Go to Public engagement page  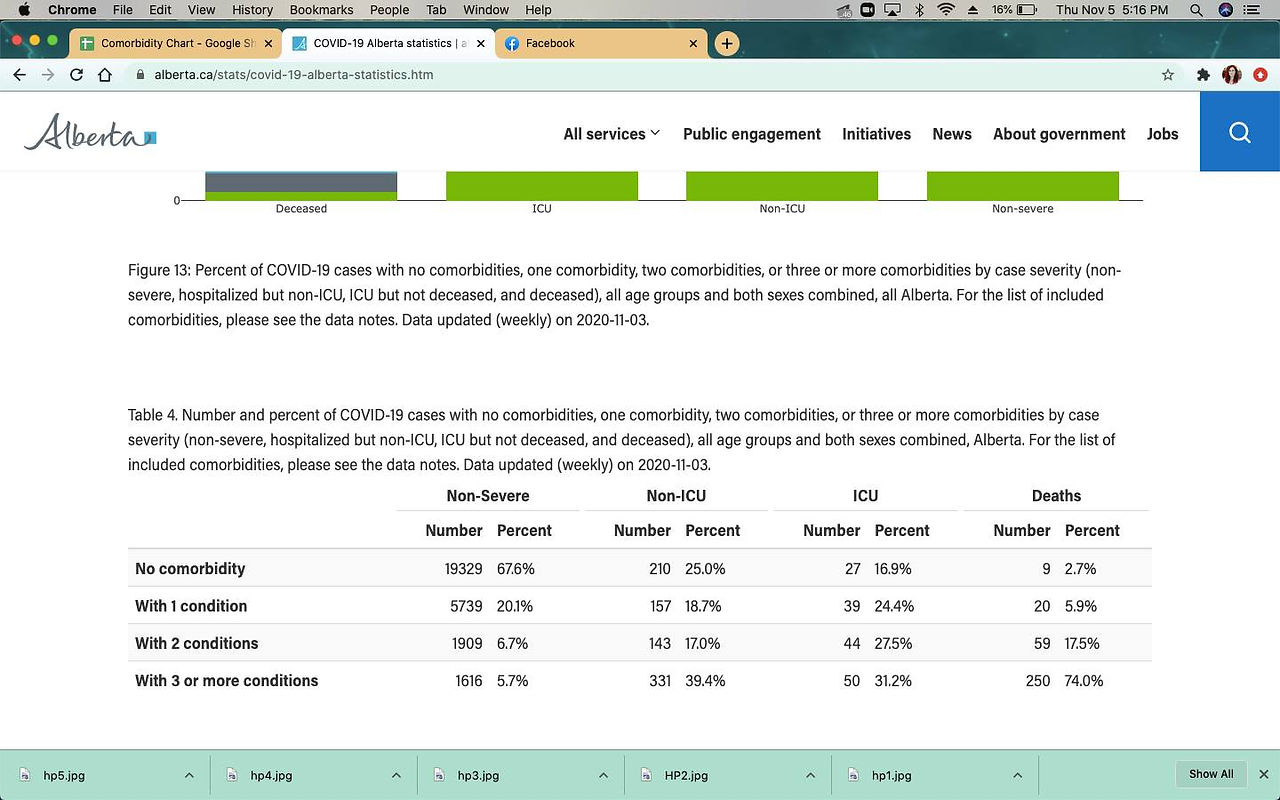[752, 134]
